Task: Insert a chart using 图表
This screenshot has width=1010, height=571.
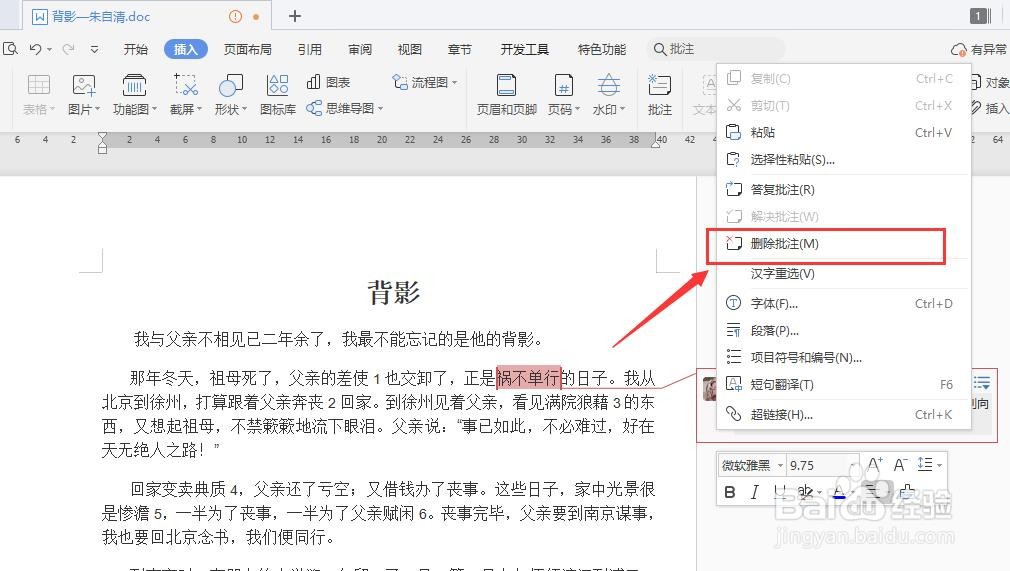Action: 329,82
